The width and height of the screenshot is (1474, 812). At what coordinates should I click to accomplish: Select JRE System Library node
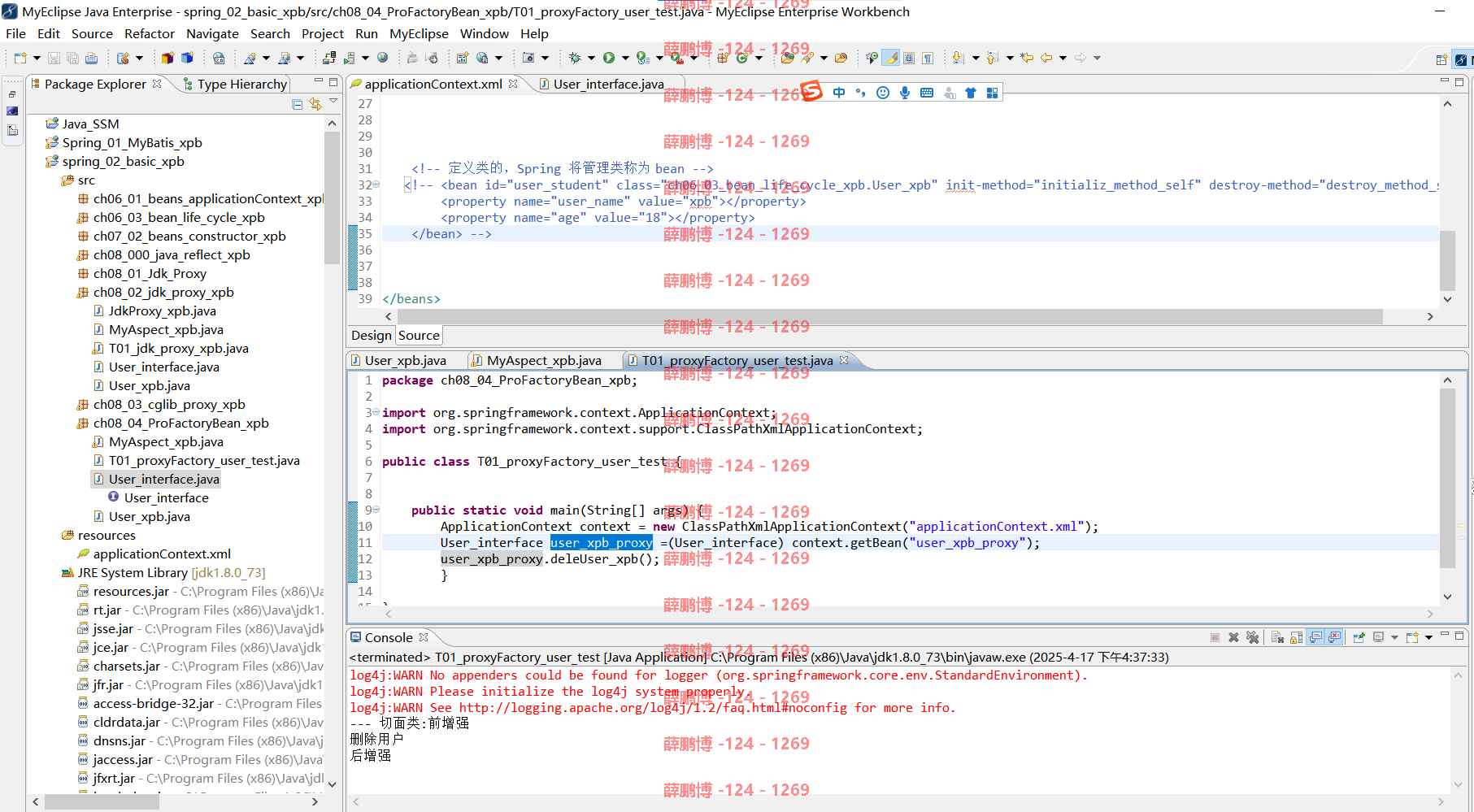click(x=163, y=572)
